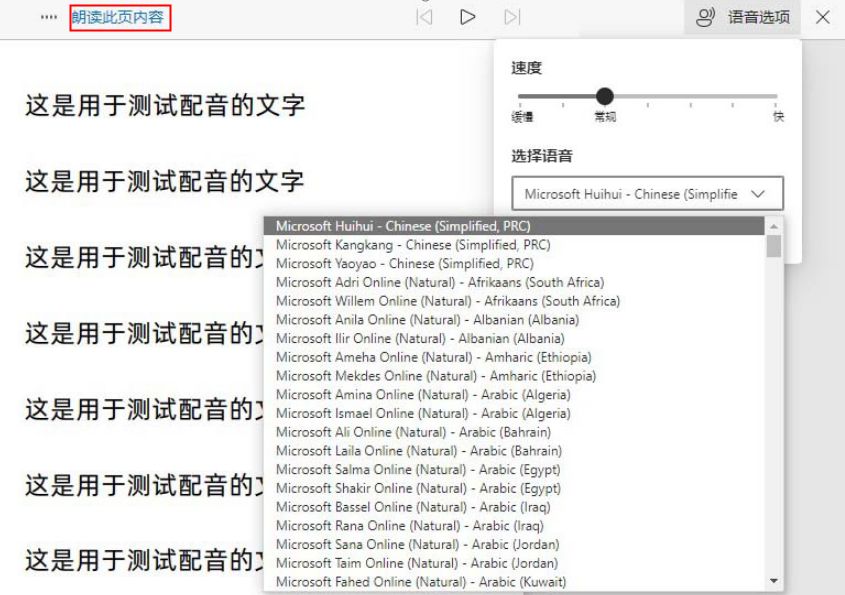Select Microsoft Laila Online Arabic (Bahrain)

(514, 451)
